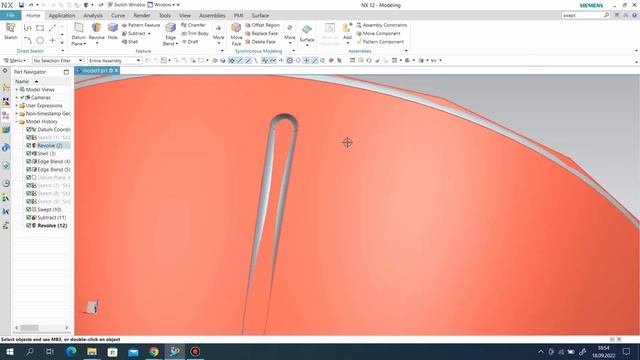Select the Line sketch tool
This screenshot has width=640, height=360.
tap(52, 28)
